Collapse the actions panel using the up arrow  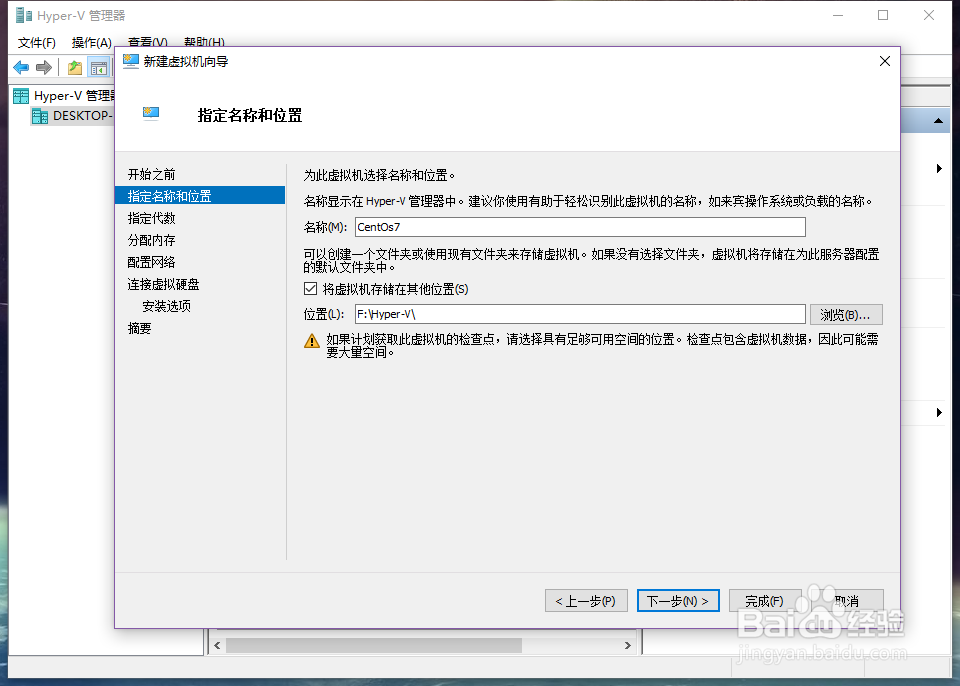[x=938, y=120]
